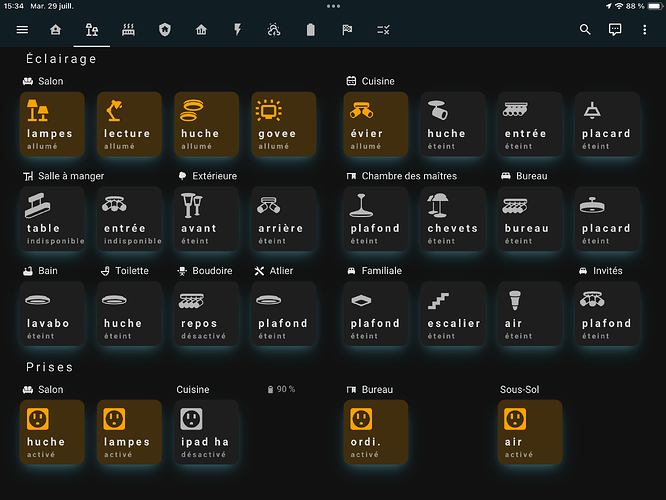Open the weather cloud tab
Image resolution: width=666 pixels, height=500 pixels.
[274, 30]
